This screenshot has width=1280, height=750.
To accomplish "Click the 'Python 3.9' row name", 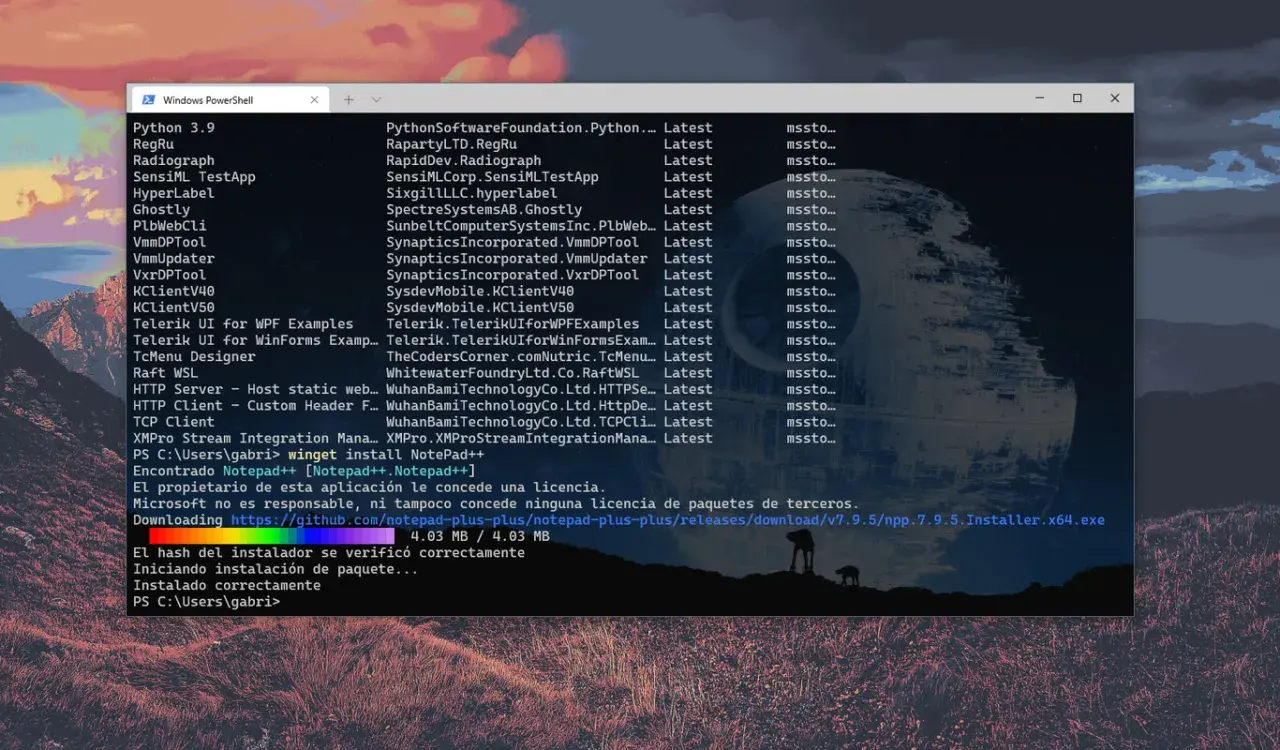I will point(174,128).
